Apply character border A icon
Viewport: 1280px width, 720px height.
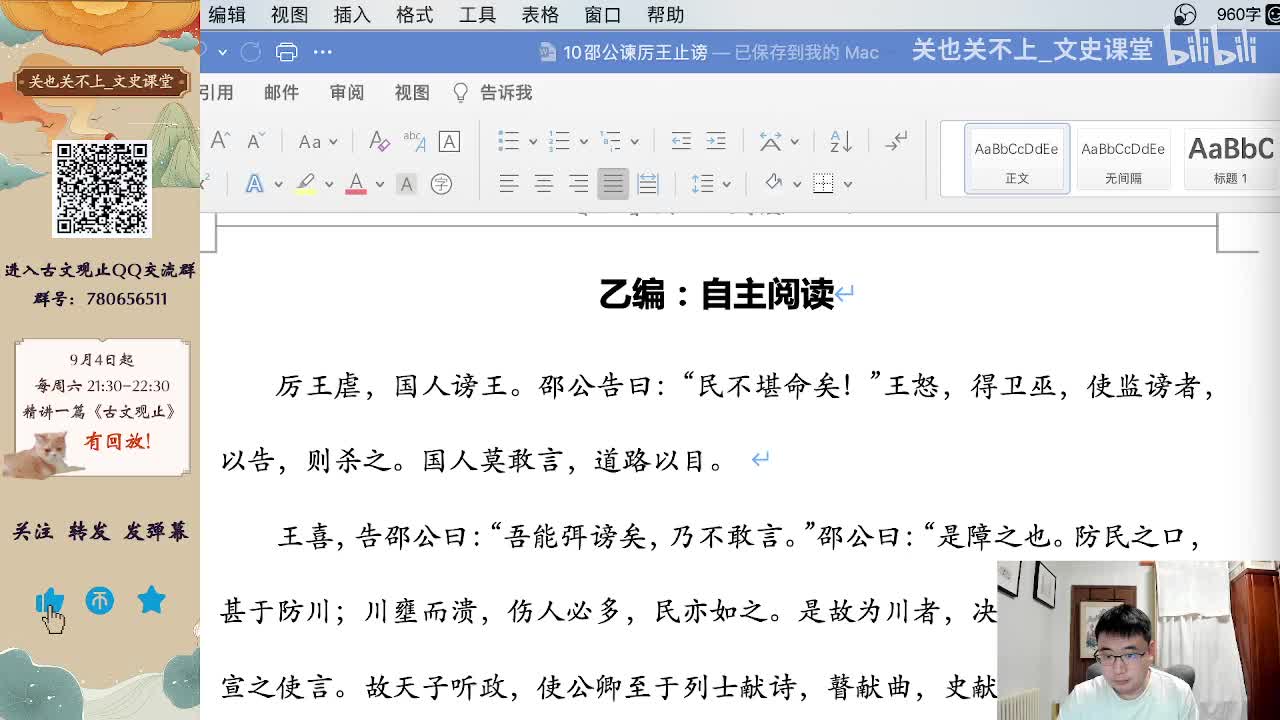tap(449, 141)
